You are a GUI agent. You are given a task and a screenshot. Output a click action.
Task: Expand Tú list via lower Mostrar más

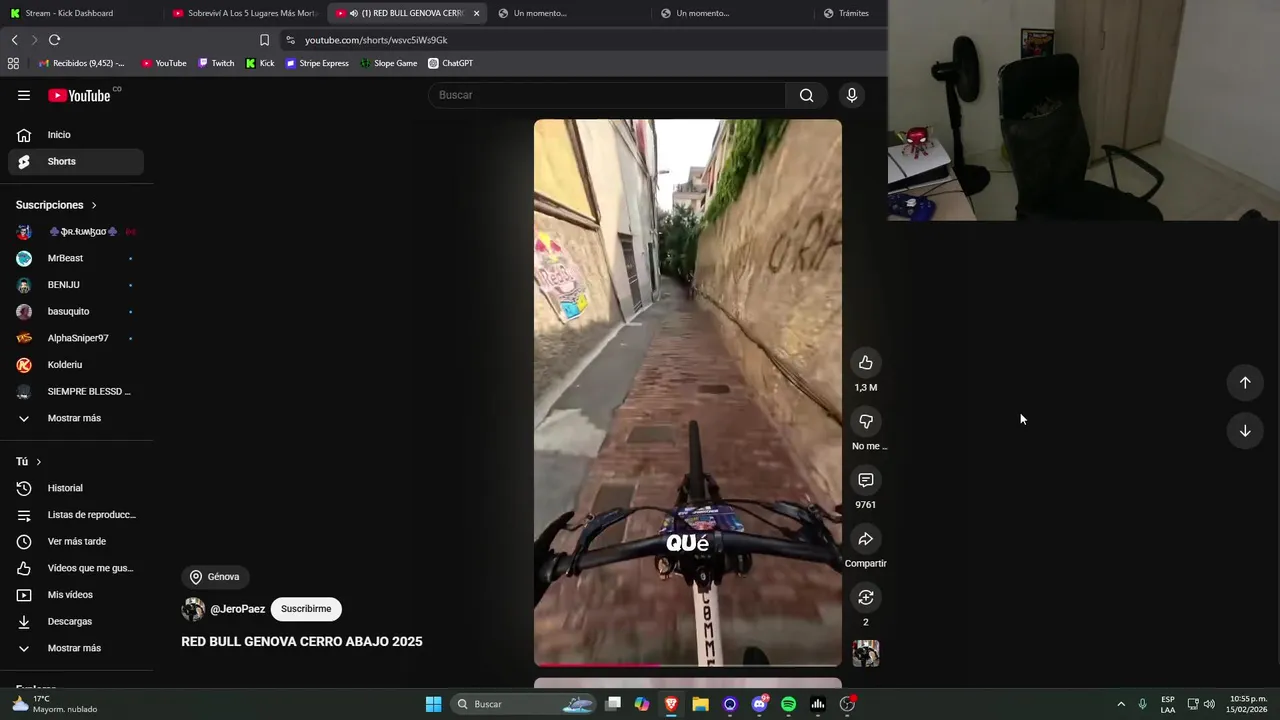coord(75,648)
